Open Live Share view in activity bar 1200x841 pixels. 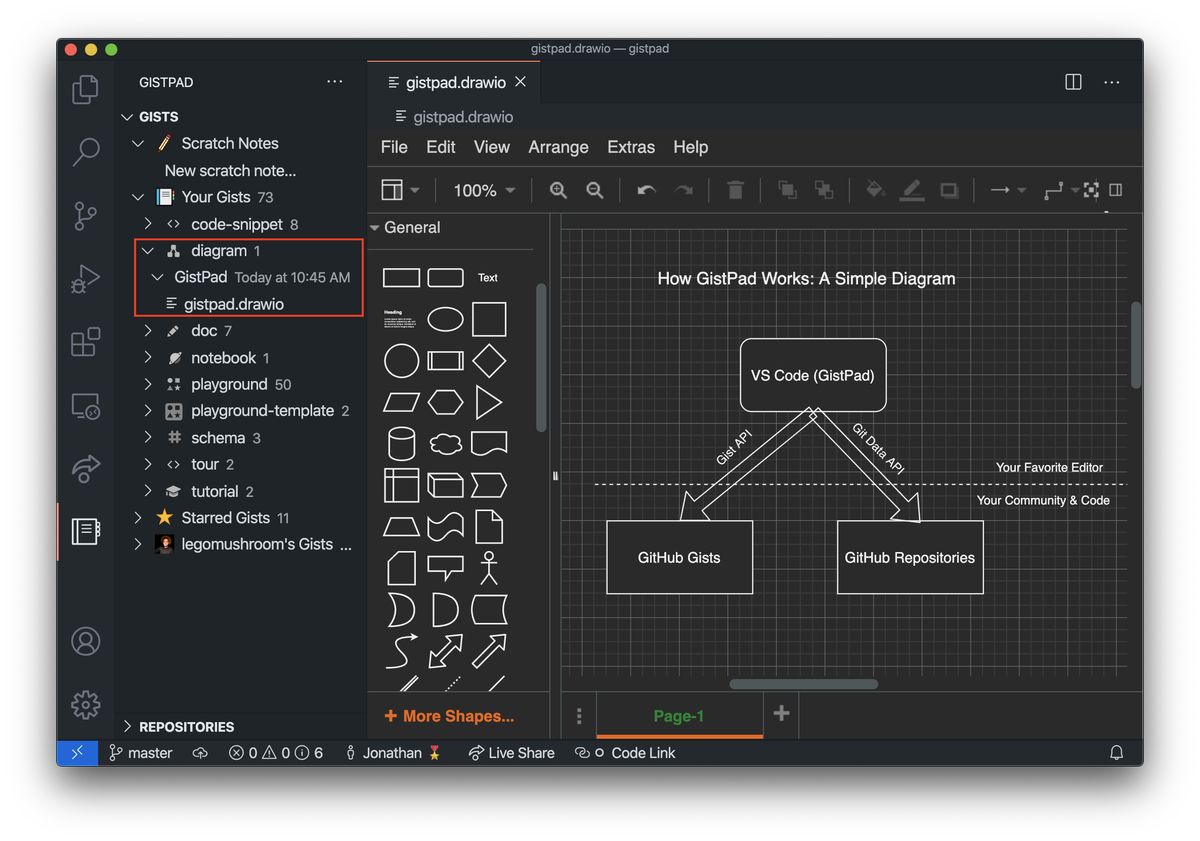click(86, 468)
